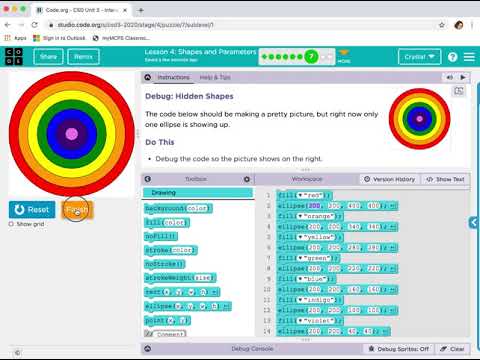This screenshot has width=480, height=360.
Task: Click the speaker icon in instructions bar
Action: 449,77
